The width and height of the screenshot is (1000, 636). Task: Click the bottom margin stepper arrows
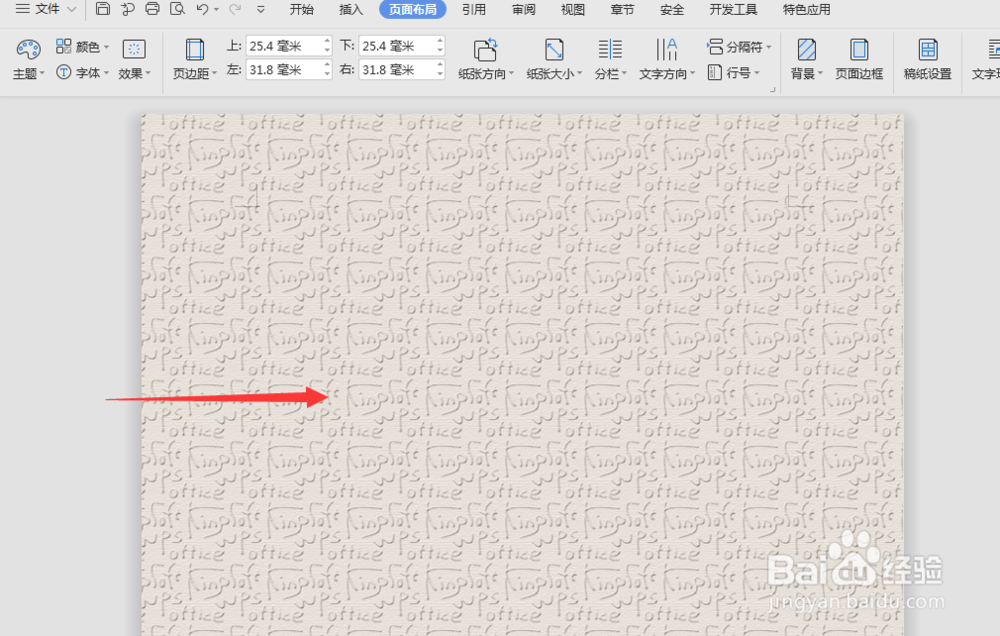pyautogui.click(x=440, y=46)
